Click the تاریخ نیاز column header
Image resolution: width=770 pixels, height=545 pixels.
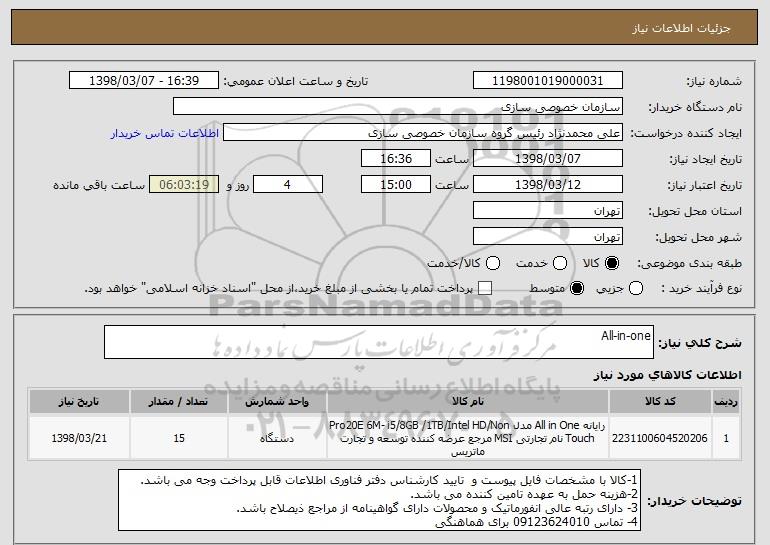pos(79,402)
